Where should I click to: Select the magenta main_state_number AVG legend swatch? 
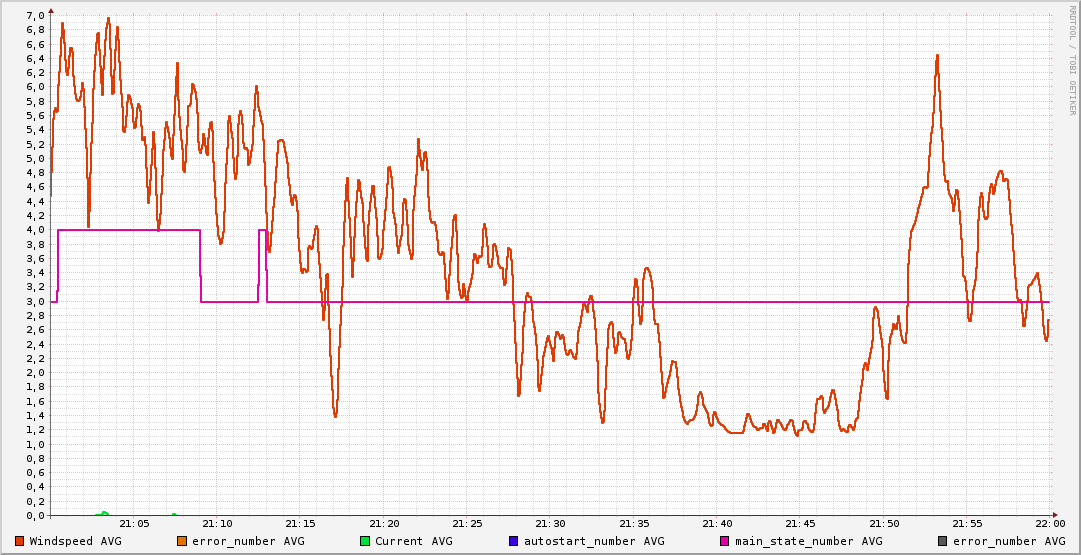click(725, 541)
